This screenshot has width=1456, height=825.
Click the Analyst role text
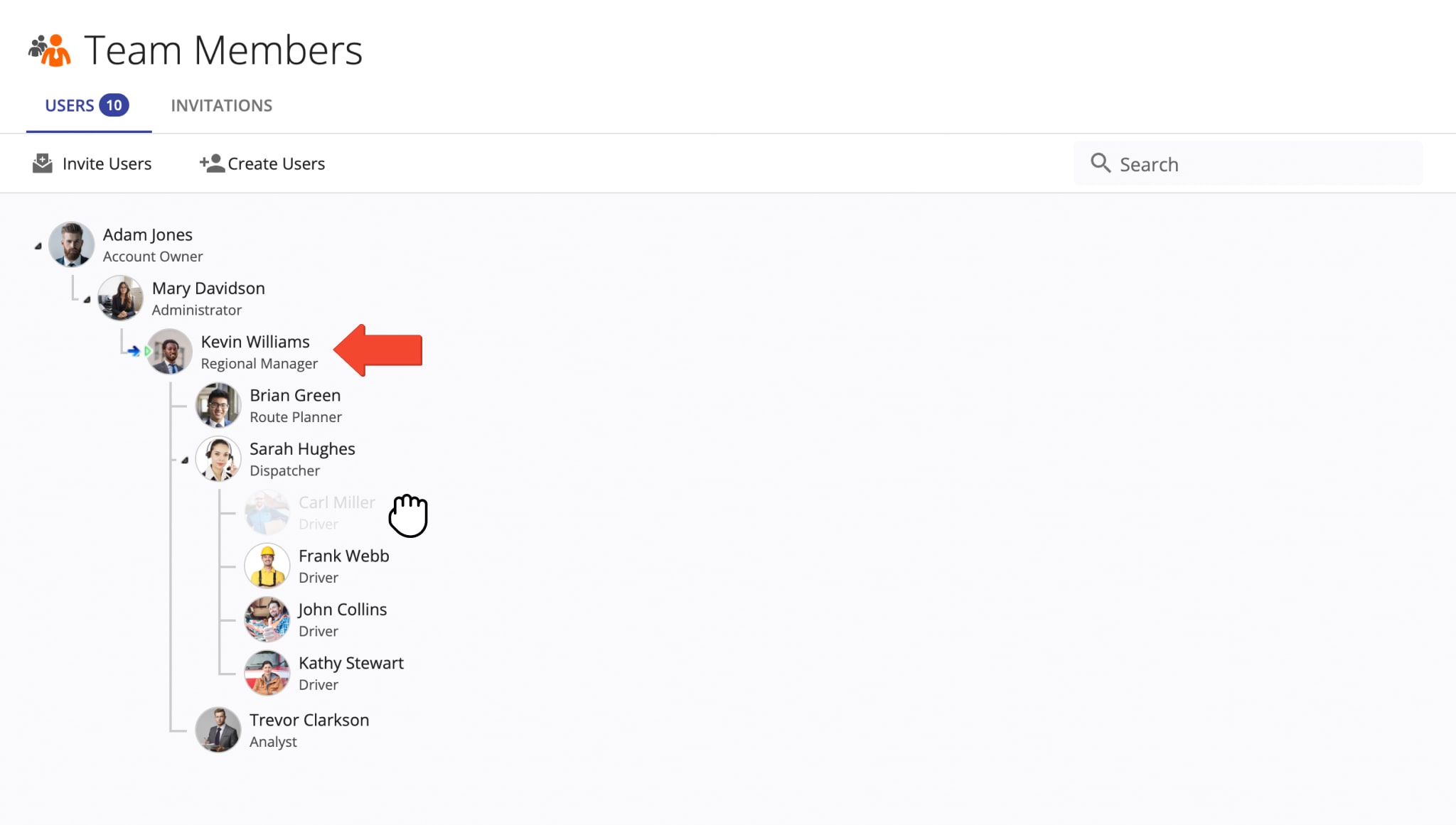pos(273,742)
